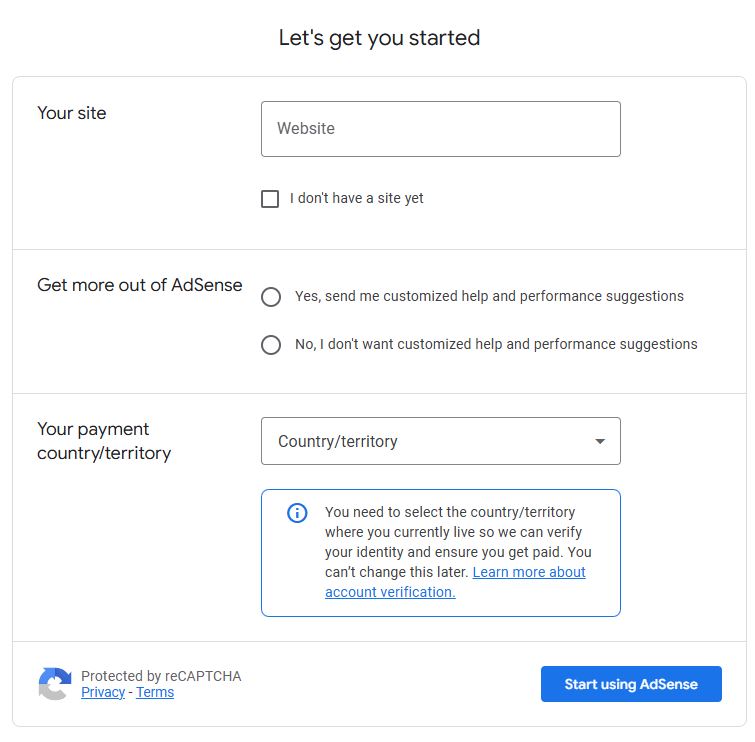
Task: Click the "No, I don't want customized help" label text
Action: 496,344
